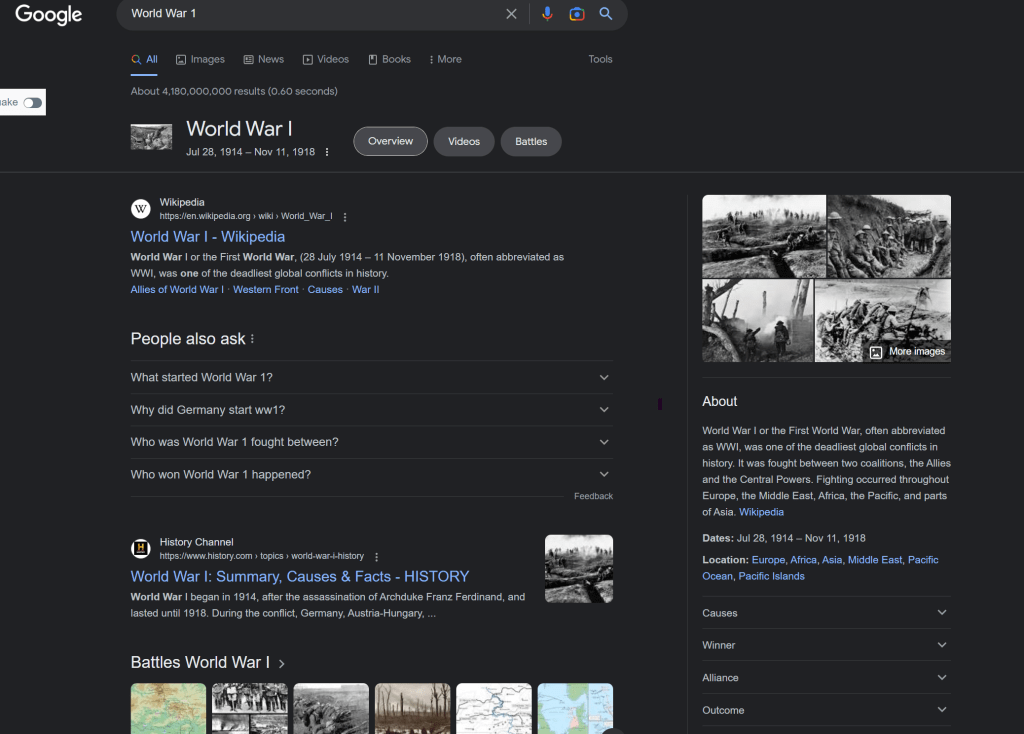Clear the search box with the X icon
The width and height of the screenshot is (1024, 734).
[x=511, y=13]
